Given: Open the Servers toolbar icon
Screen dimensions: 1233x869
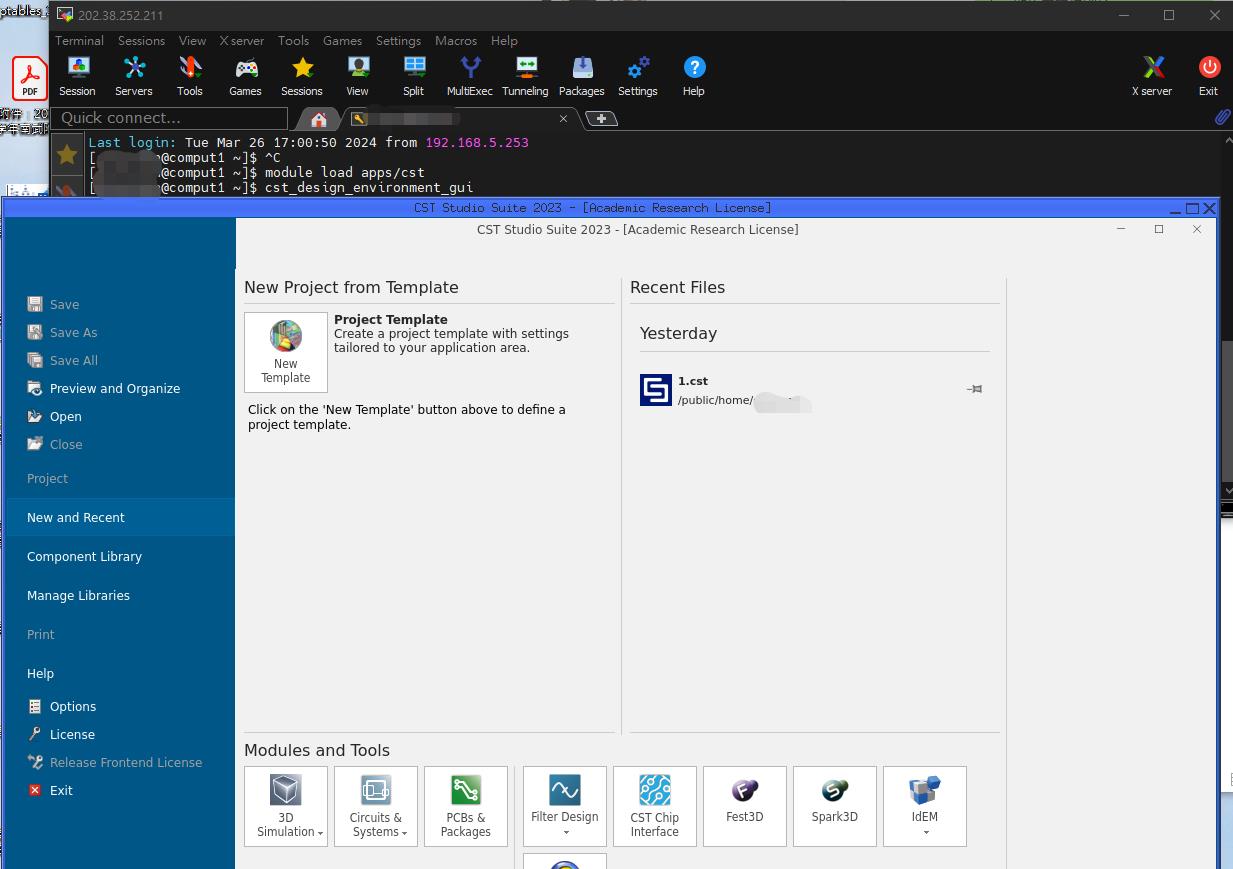Looking at the screenshot, I should tap(134, 76).
